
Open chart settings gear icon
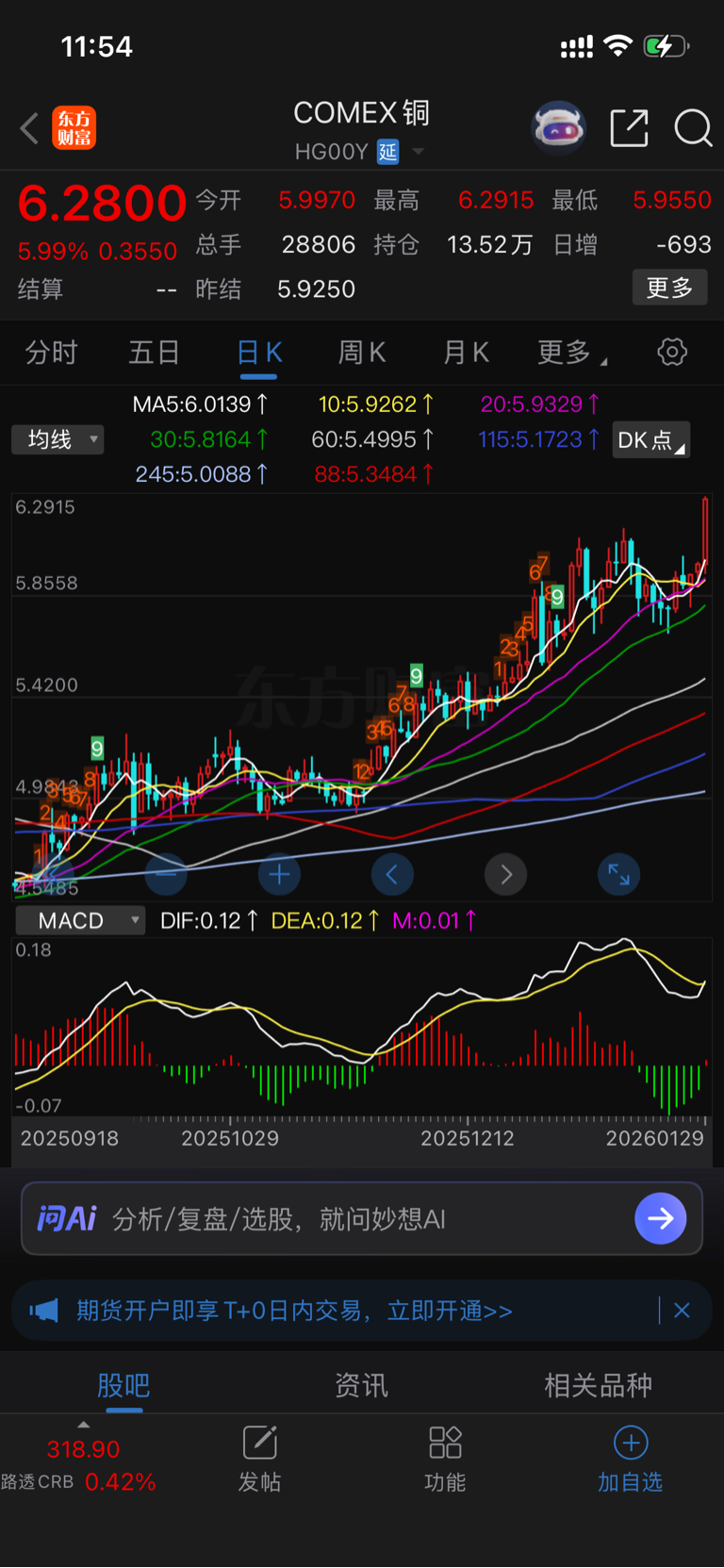(672, 353)
